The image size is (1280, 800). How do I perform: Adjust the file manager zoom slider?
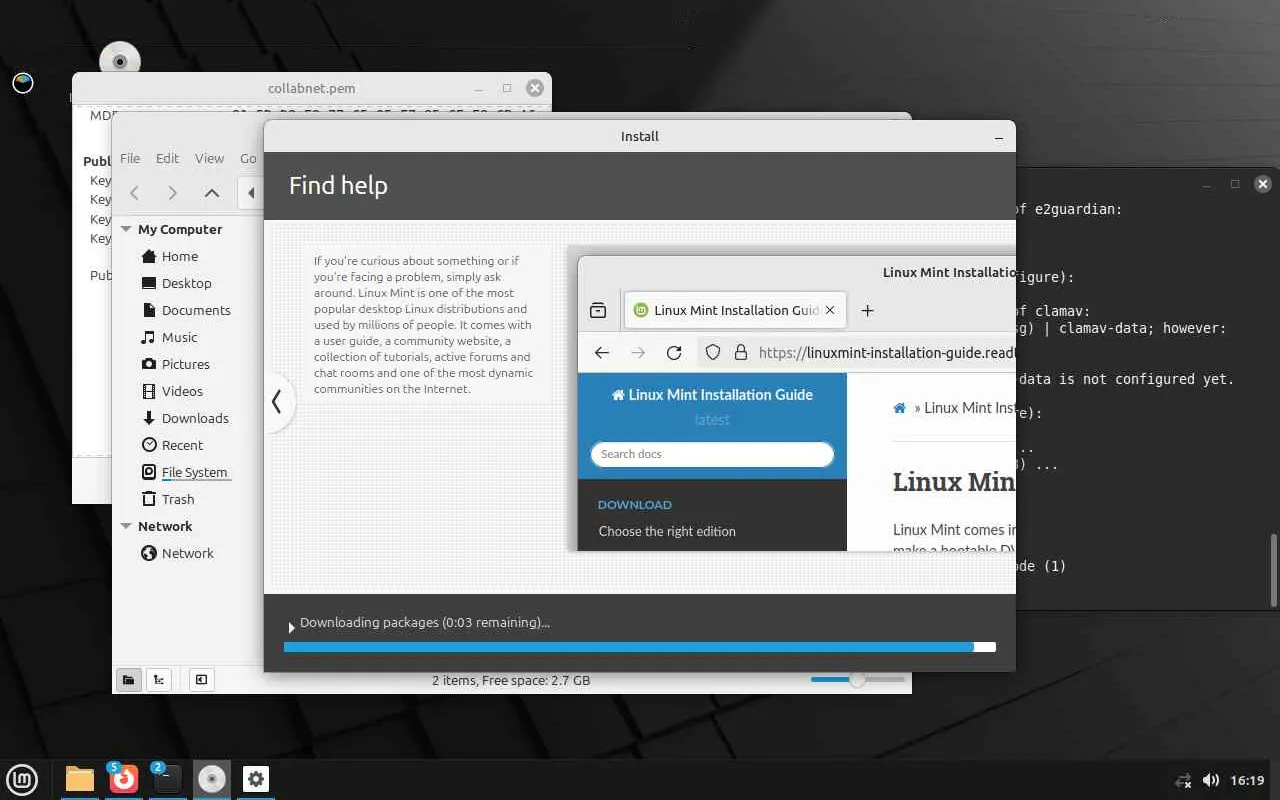[856, 680]
